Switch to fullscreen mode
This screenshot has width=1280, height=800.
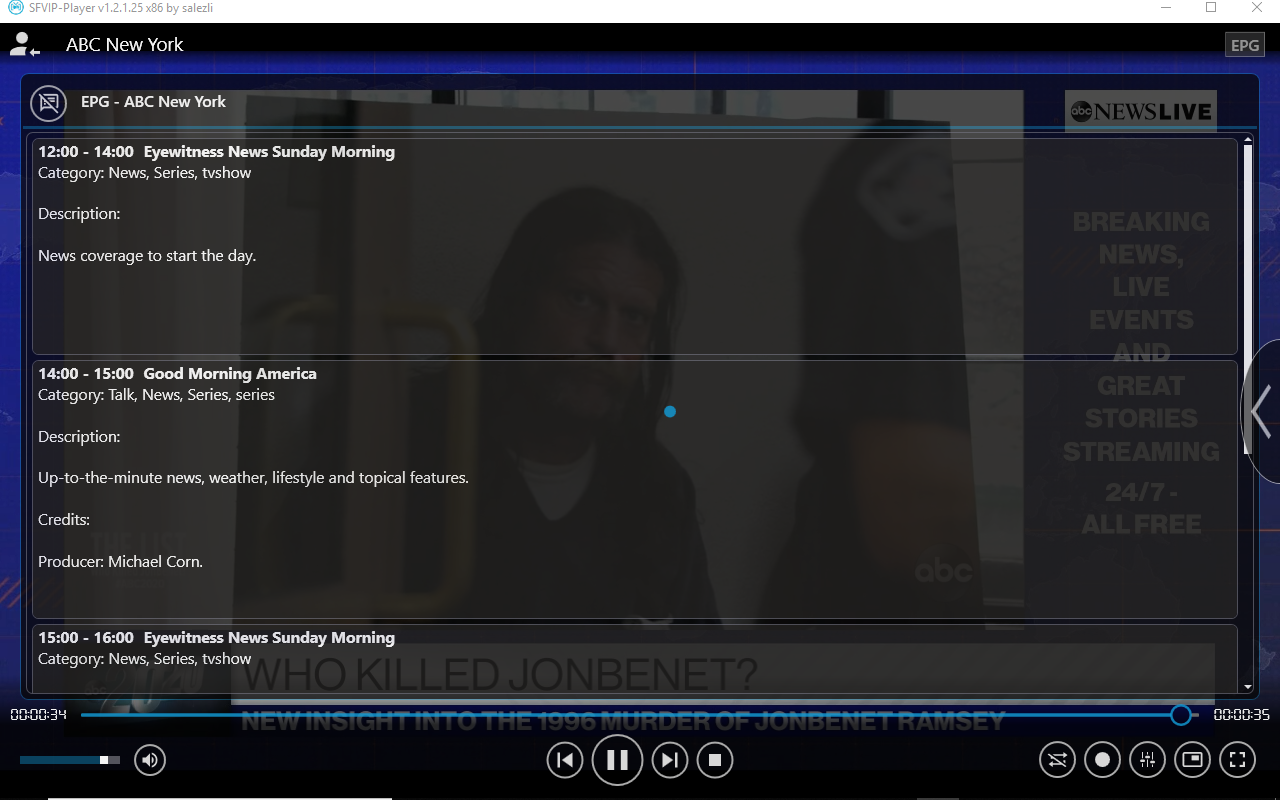click(x=1237, y=760)
